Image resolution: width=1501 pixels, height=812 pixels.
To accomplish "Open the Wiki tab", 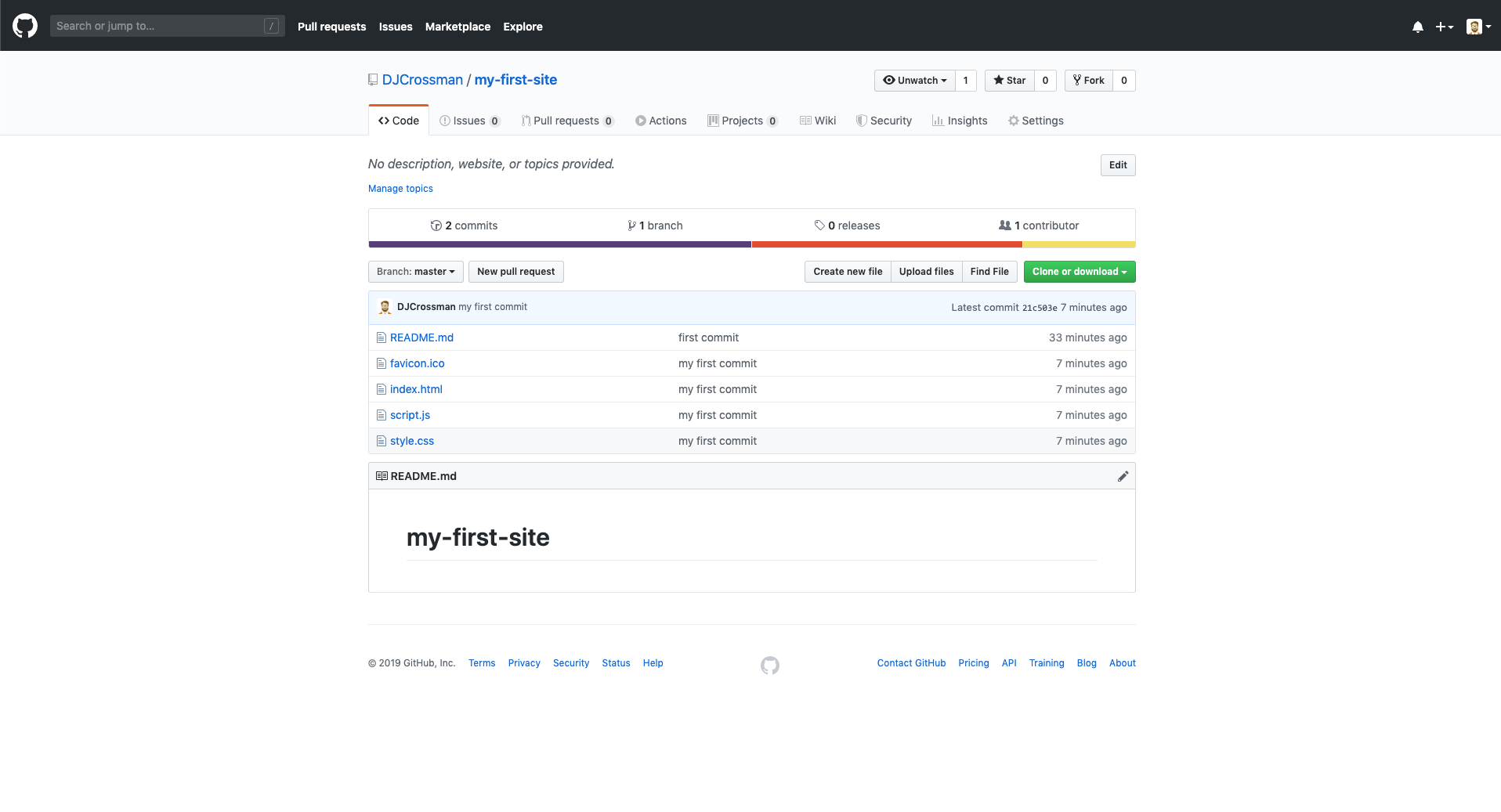I will (818, 121).
